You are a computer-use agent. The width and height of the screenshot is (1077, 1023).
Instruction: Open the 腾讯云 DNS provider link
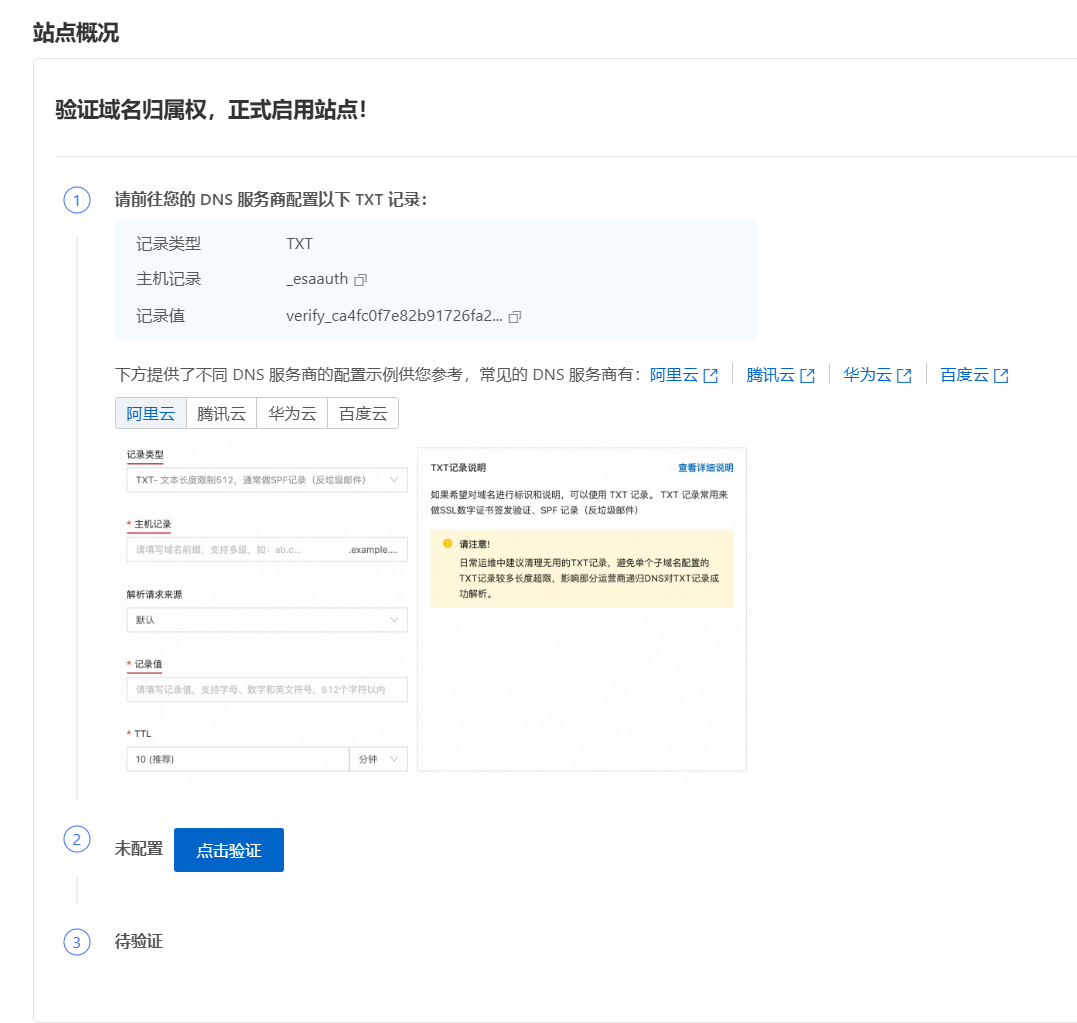[x=770, y=375]
